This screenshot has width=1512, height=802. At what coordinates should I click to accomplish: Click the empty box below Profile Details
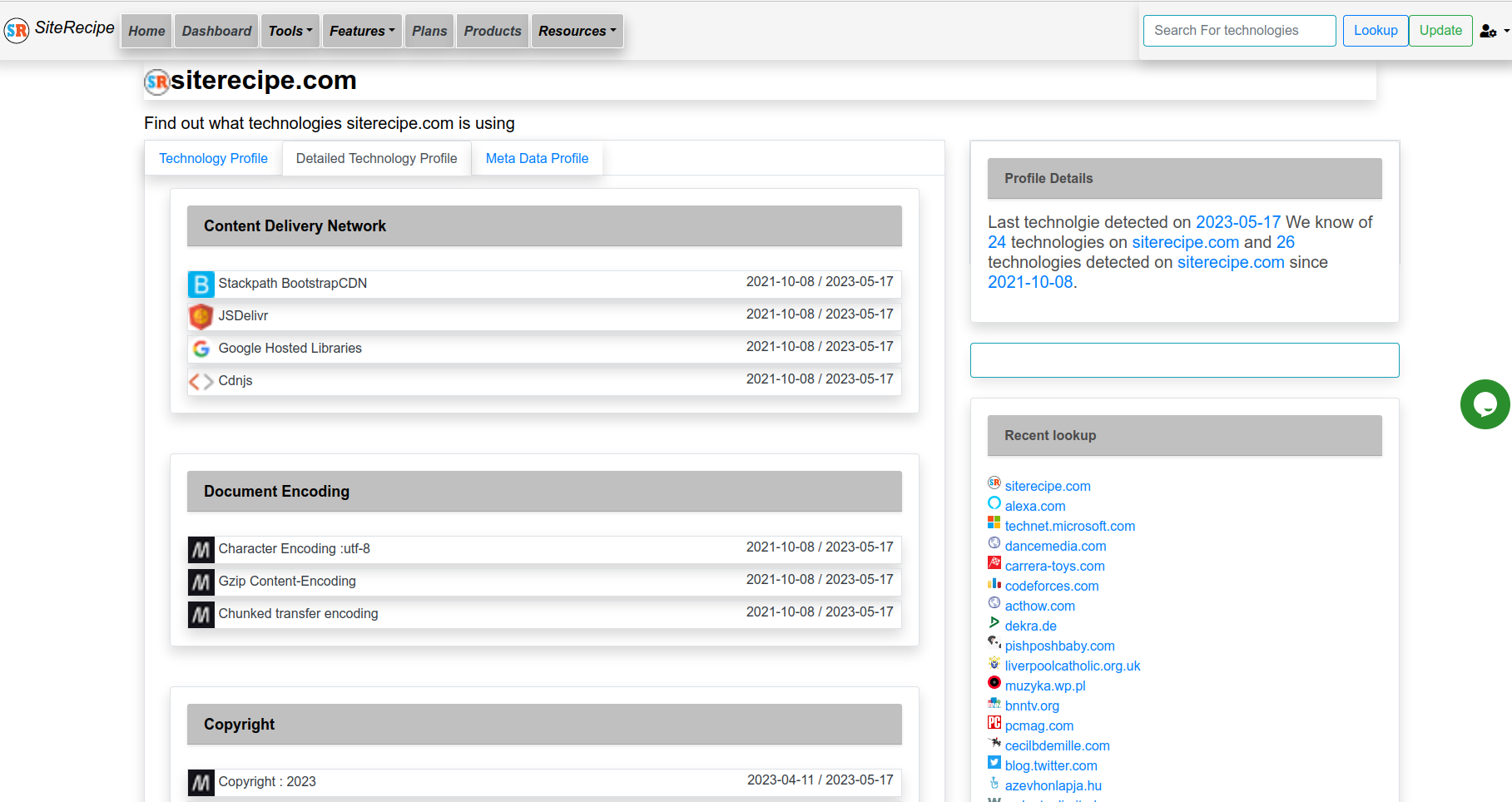(x=1185, y=360)
